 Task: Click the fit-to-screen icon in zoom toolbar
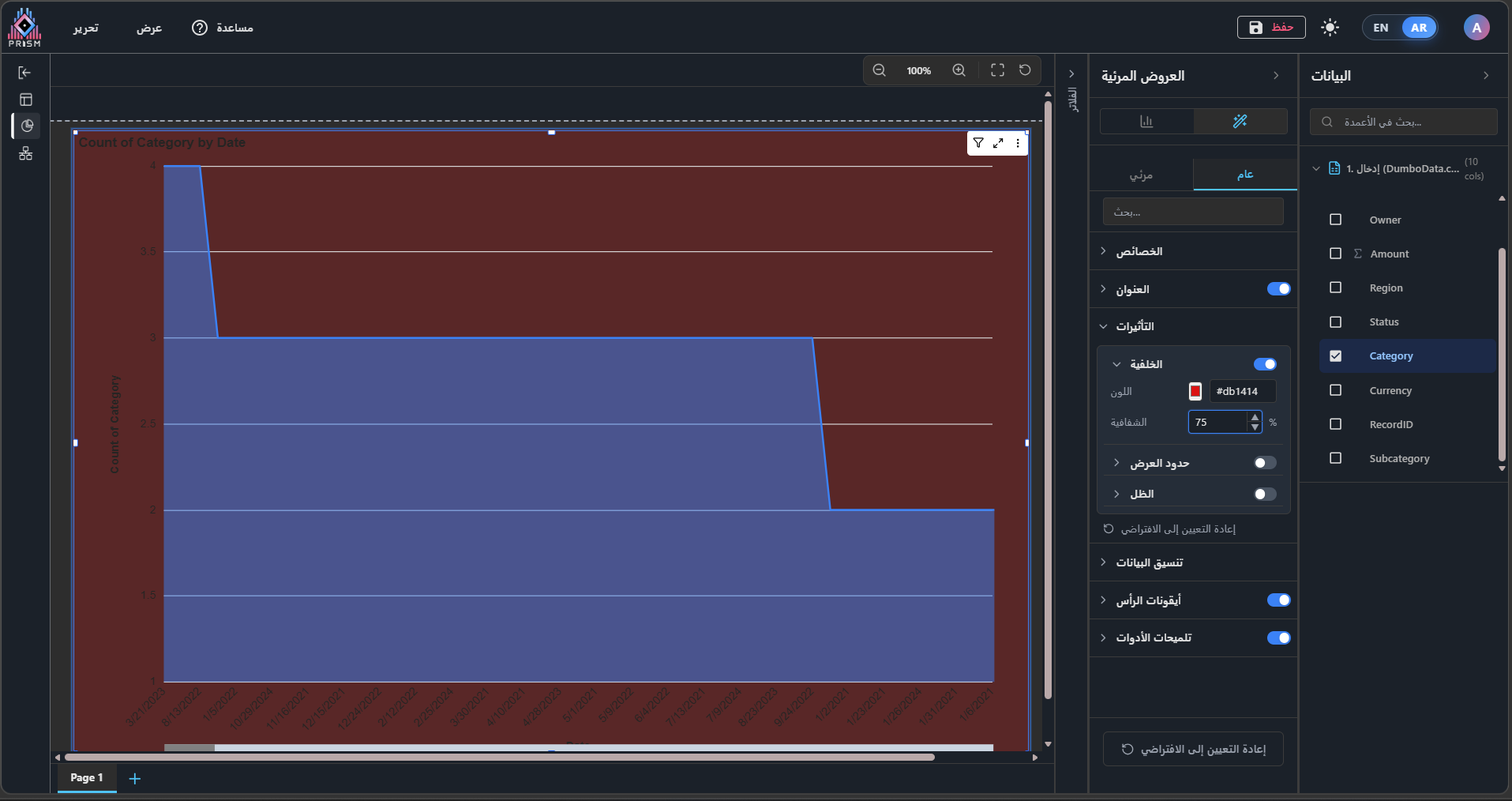click(997, 70)
